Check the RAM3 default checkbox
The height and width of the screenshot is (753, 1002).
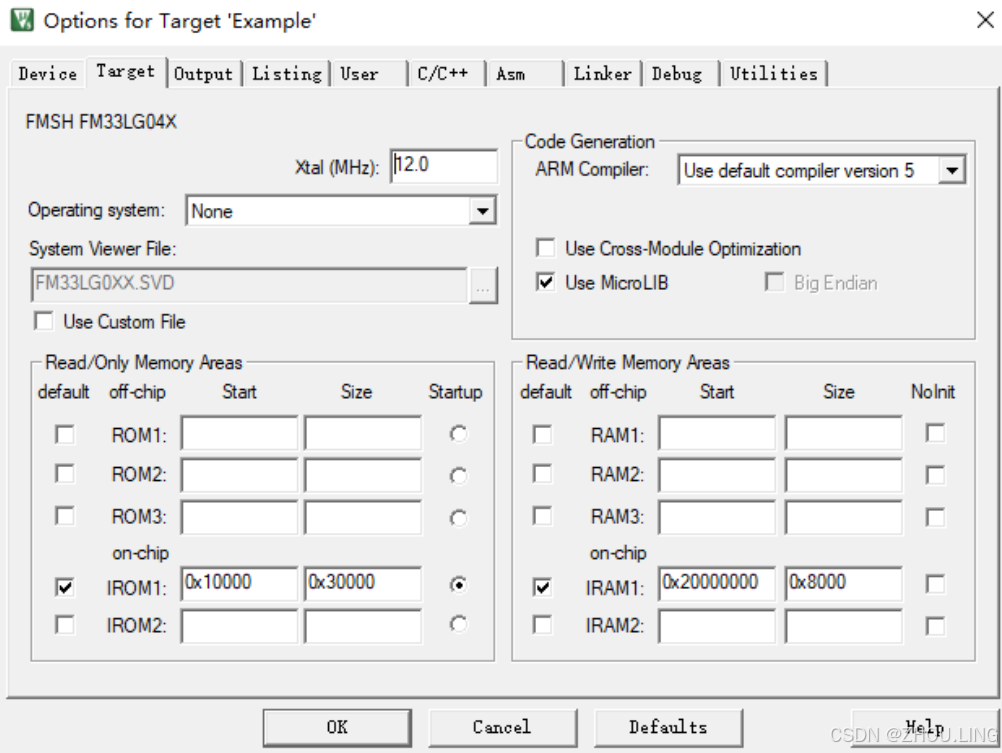click(x=543, y=516)
